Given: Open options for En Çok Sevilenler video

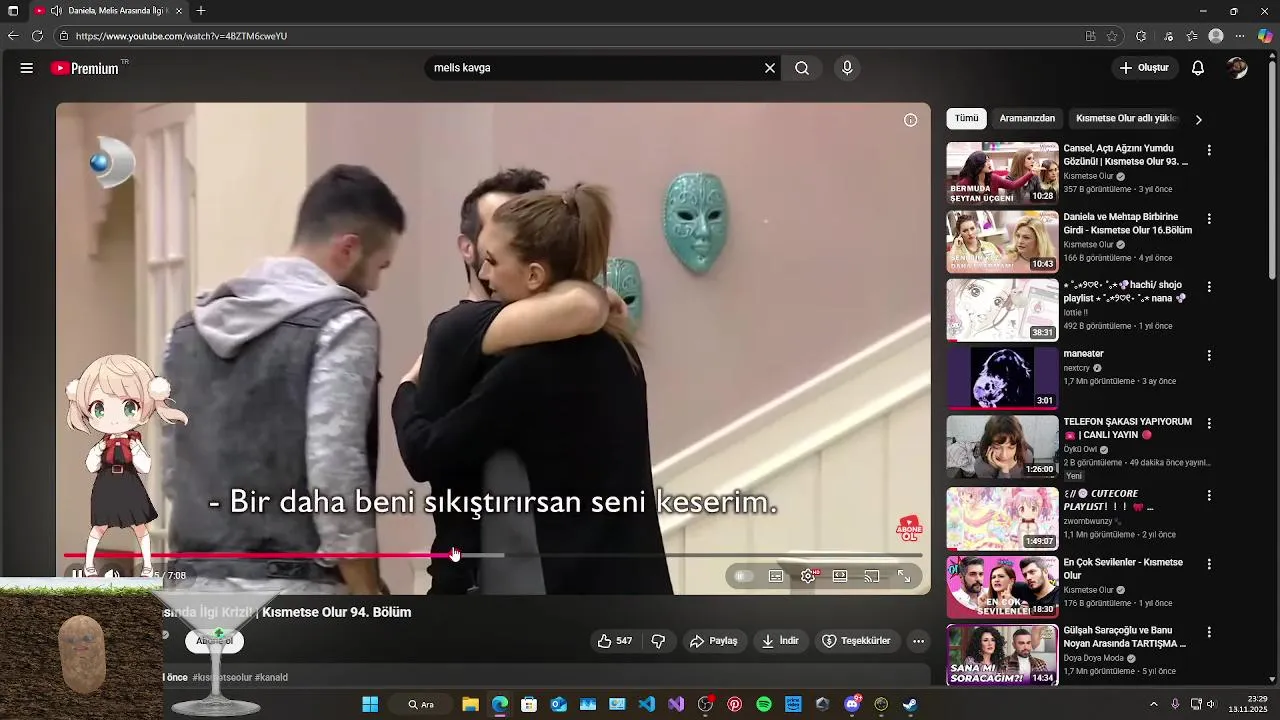Looking at the screenshot, I should pos(1209,564).
